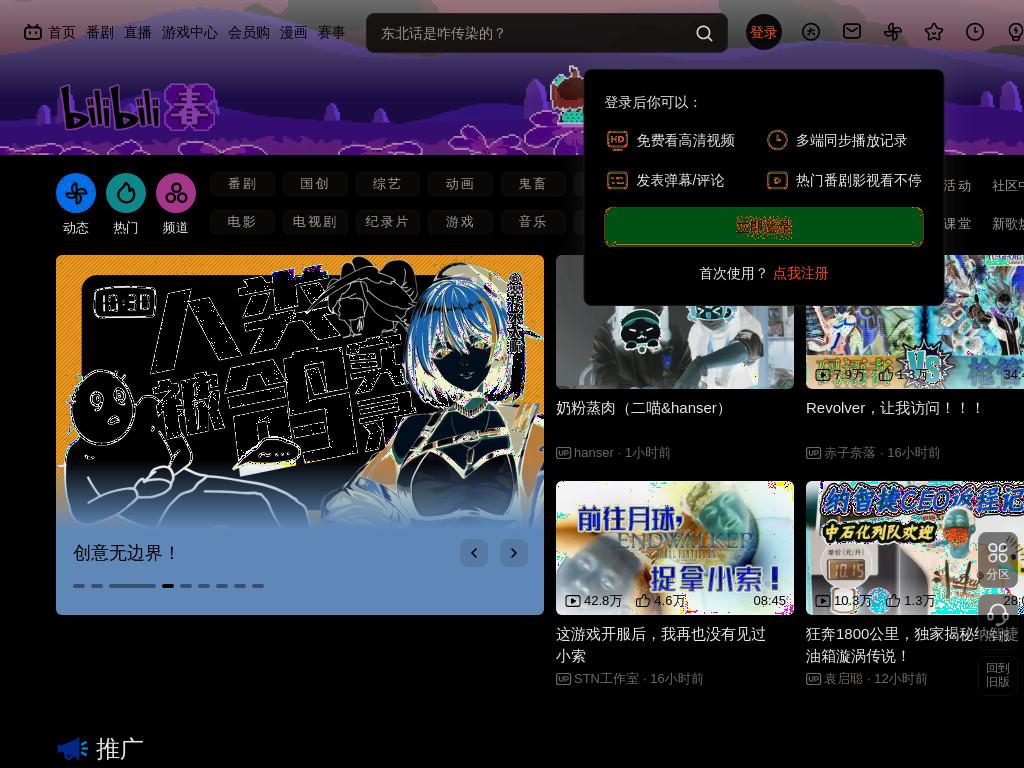Jump to last carousel indicator dot
The height and width of the screenshot is (768, 1024).
point(258,586)
